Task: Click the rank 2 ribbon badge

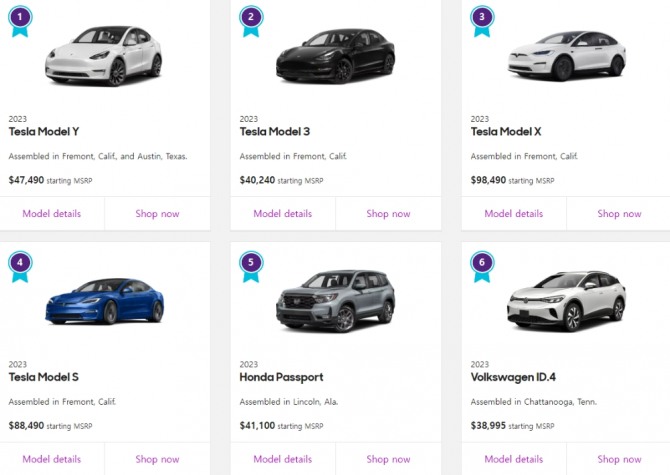Action: pos(251,18)
